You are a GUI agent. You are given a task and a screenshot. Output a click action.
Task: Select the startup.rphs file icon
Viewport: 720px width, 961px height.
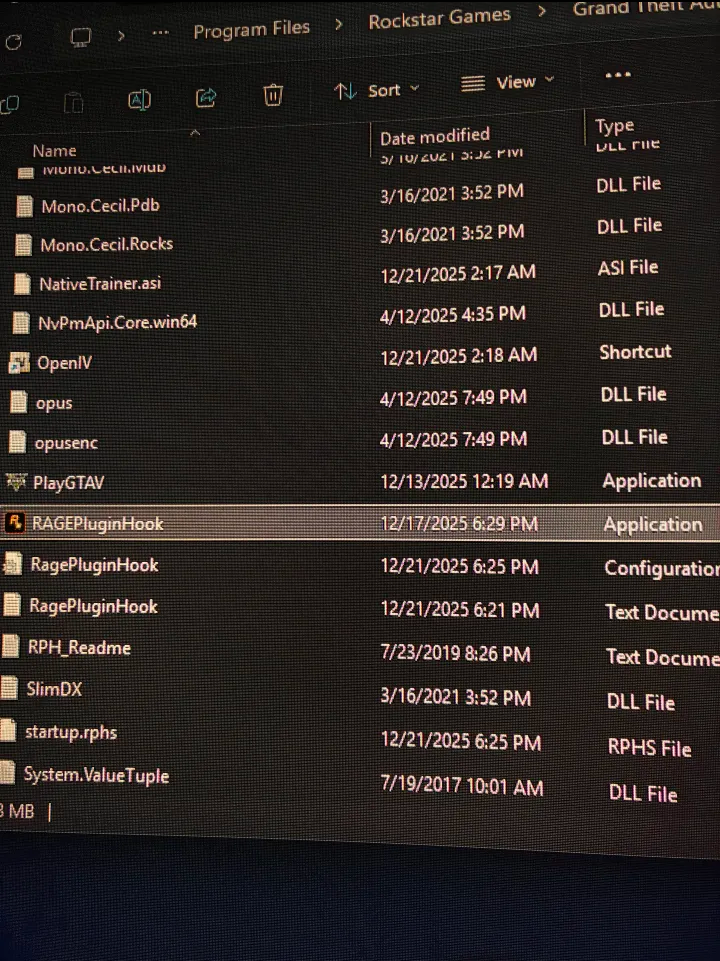(x=8, y=729)
